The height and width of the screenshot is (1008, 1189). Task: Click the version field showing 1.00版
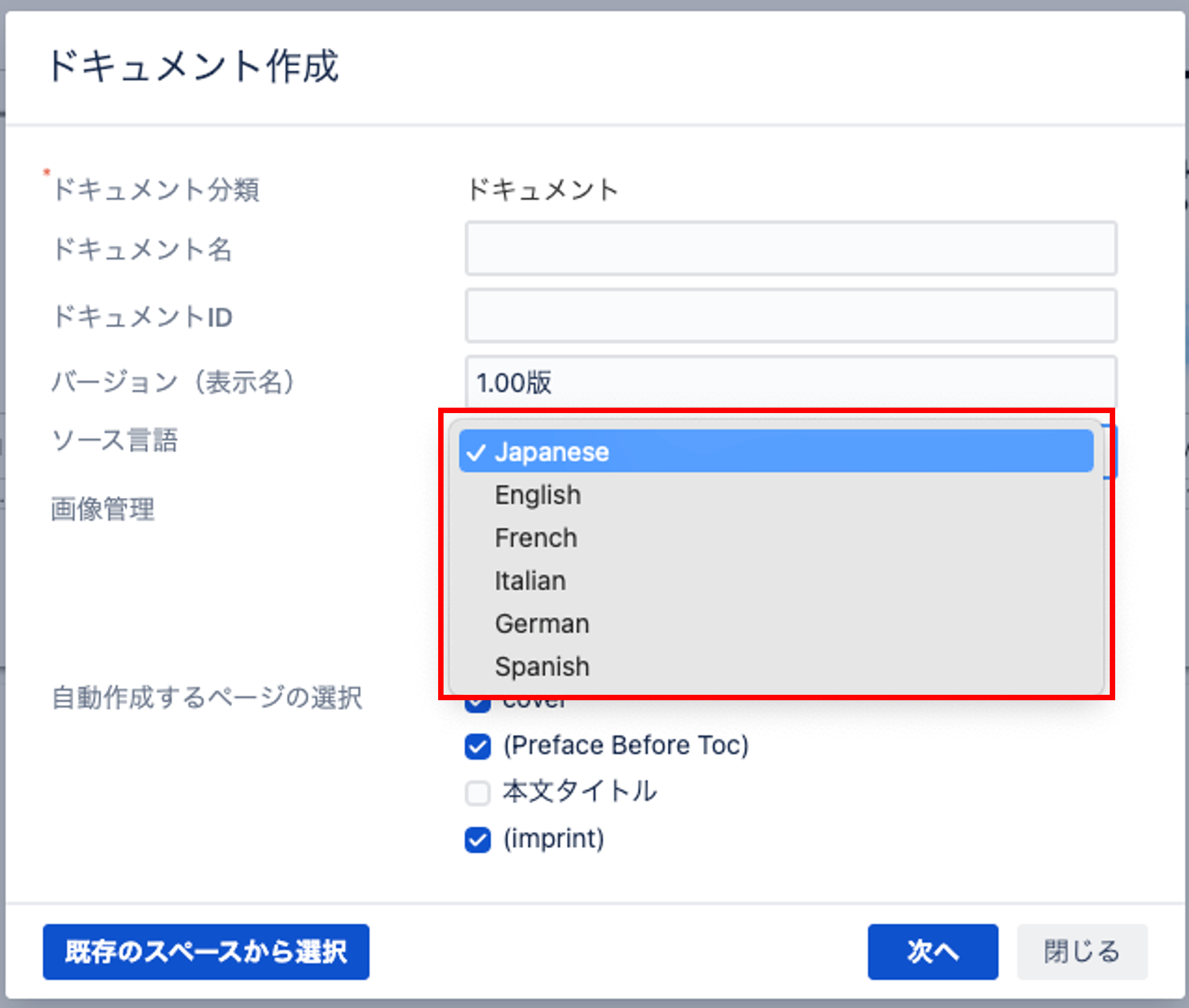[x=790, y=382]
